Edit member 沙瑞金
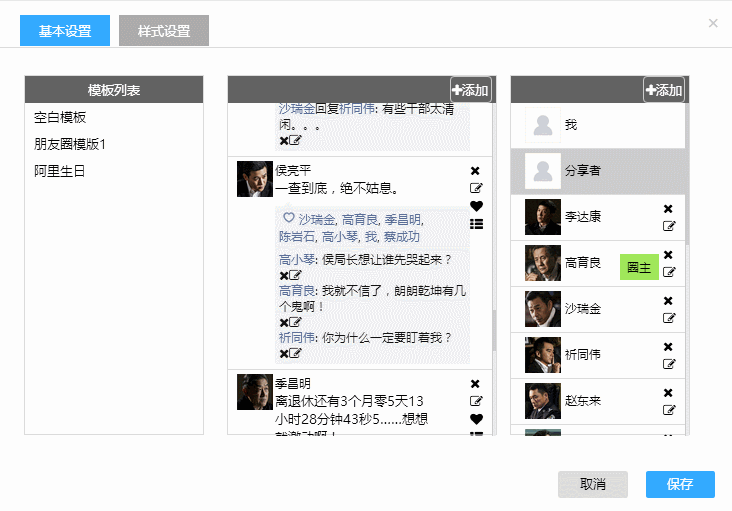 coord(669,318)
